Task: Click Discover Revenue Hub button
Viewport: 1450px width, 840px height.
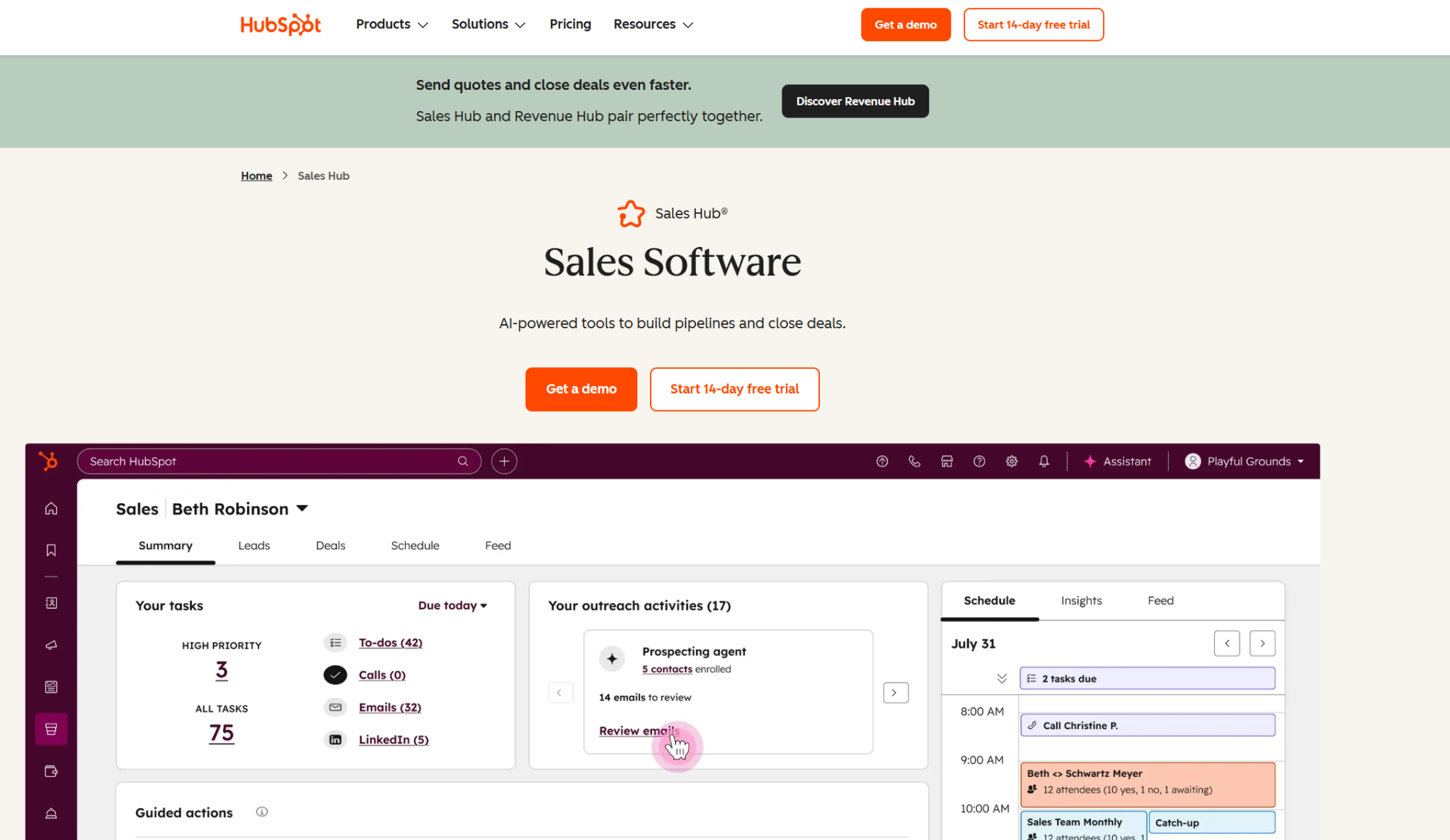Action: coord(855,101)
